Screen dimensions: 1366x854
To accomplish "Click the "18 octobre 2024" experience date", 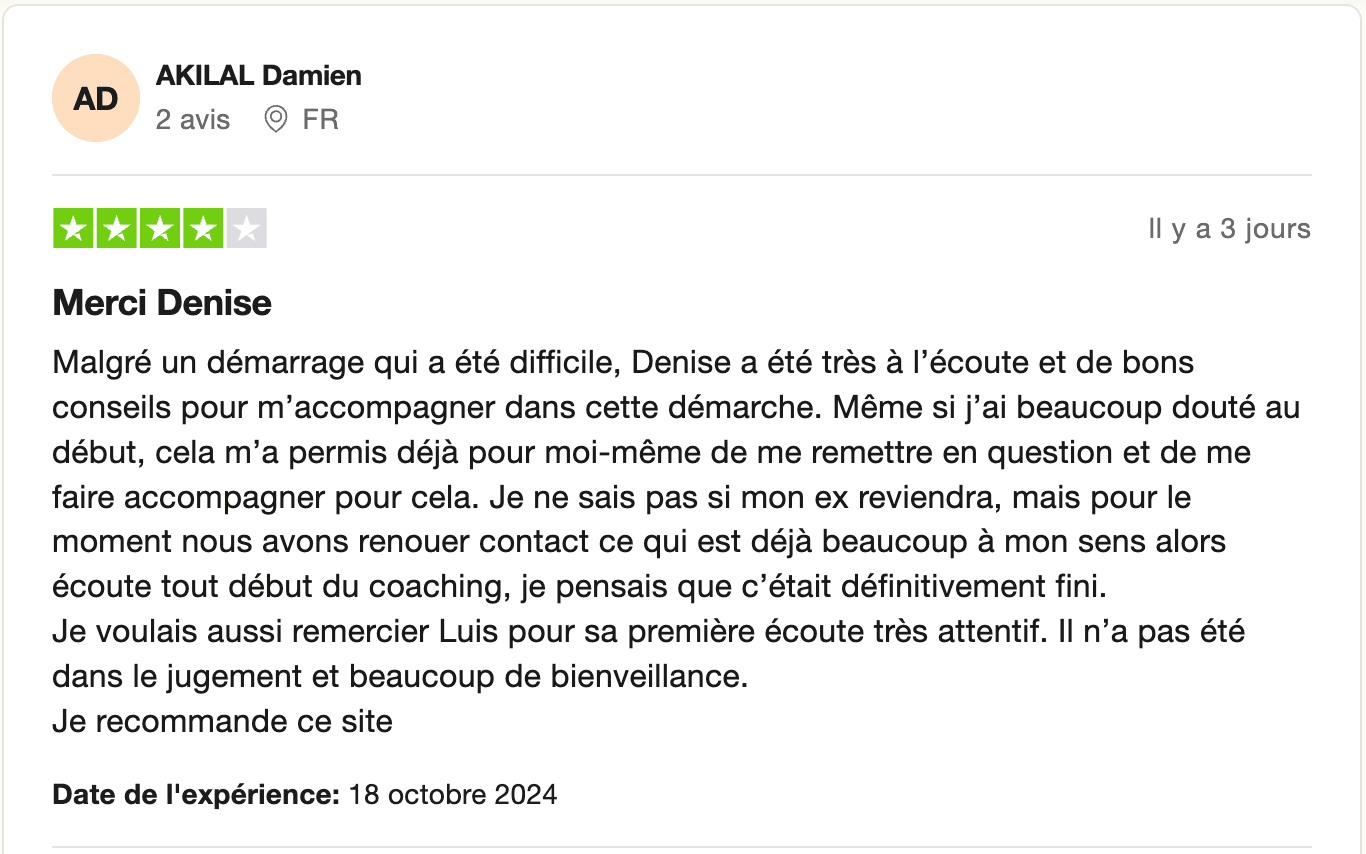I will point(453,796).
